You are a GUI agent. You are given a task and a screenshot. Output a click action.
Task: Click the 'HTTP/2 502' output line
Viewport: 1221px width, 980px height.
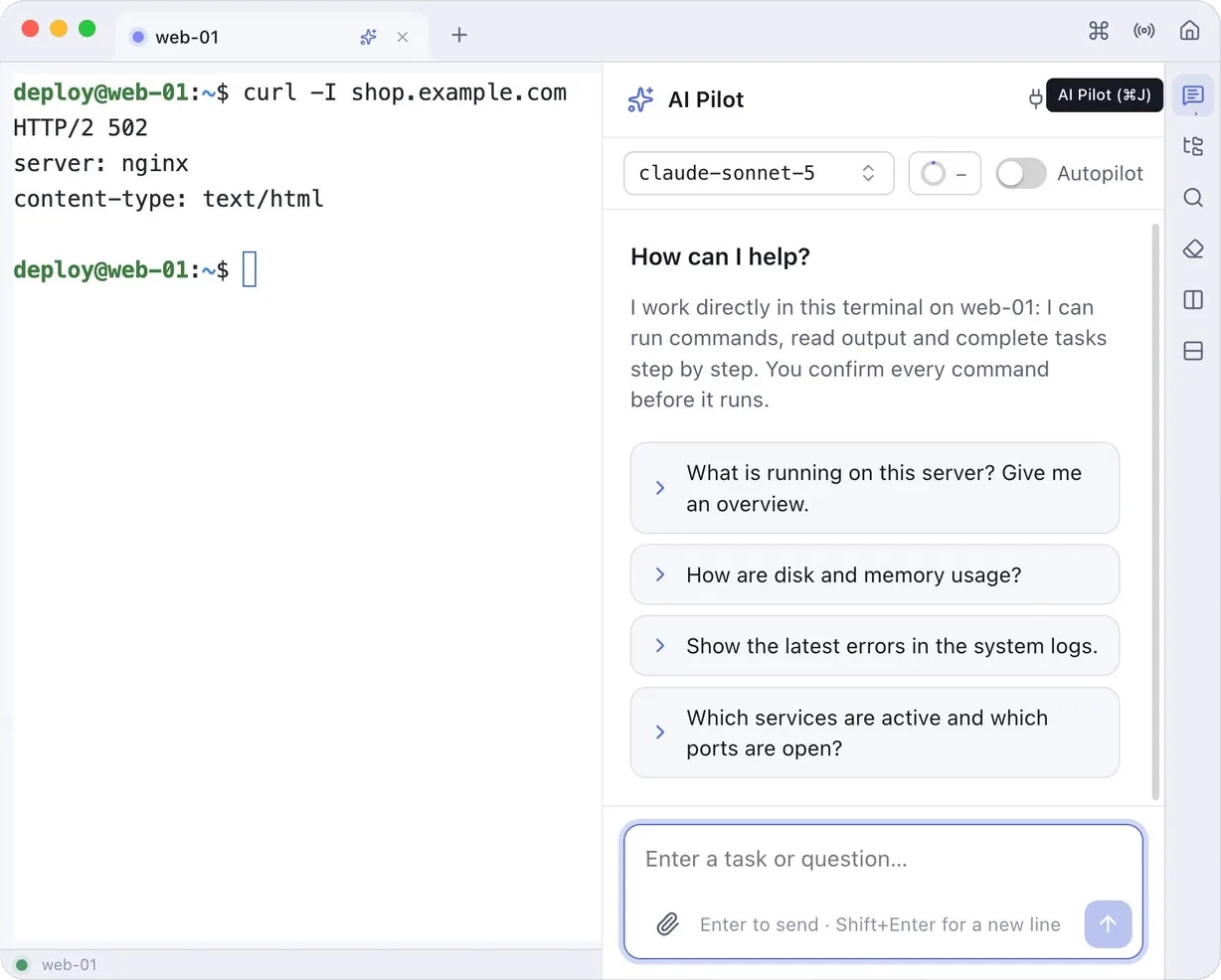tap(81, 128)
